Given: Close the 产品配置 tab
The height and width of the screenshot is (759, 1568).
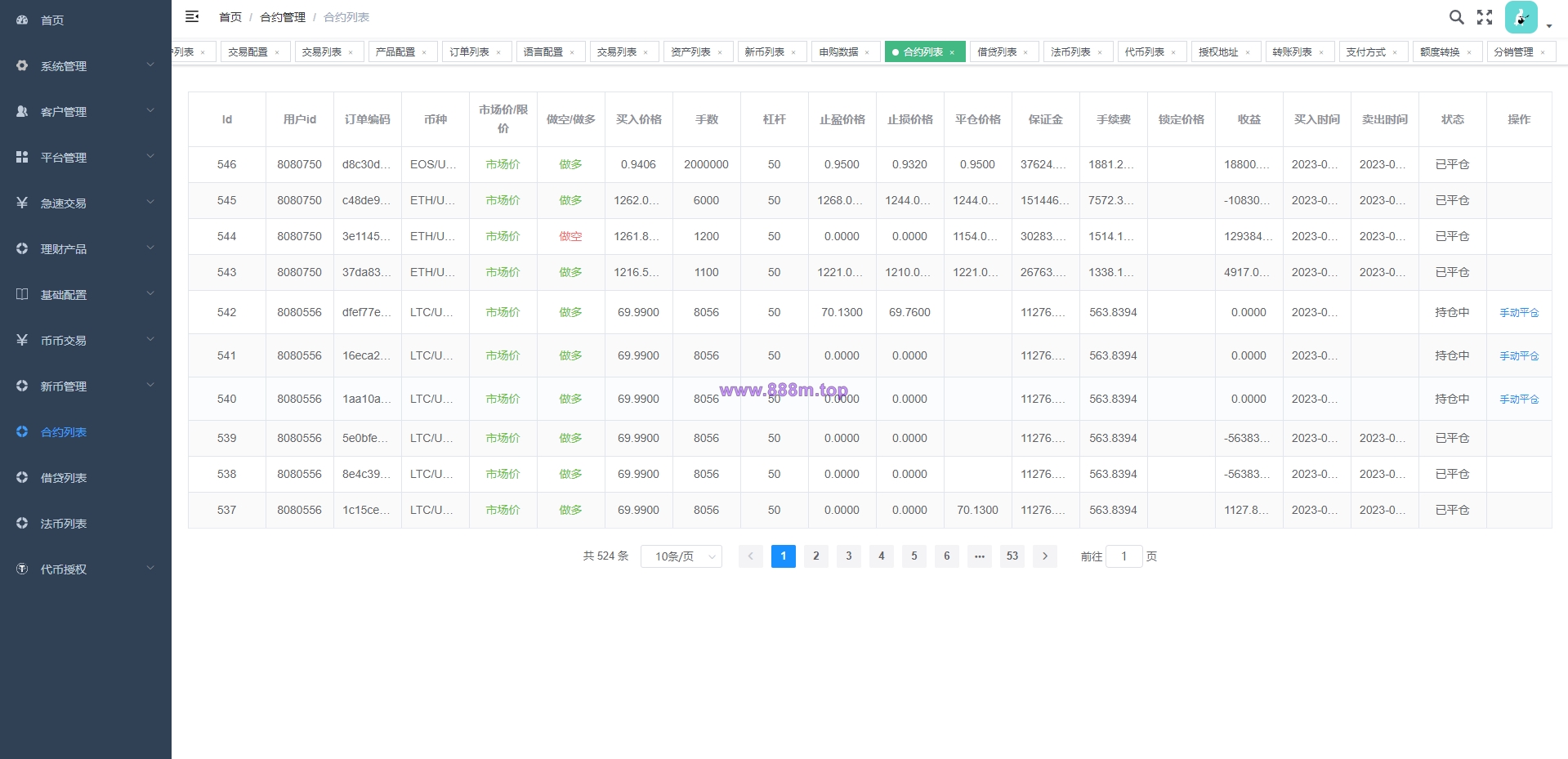Looking at the screenshot, I should coord(424,52).
